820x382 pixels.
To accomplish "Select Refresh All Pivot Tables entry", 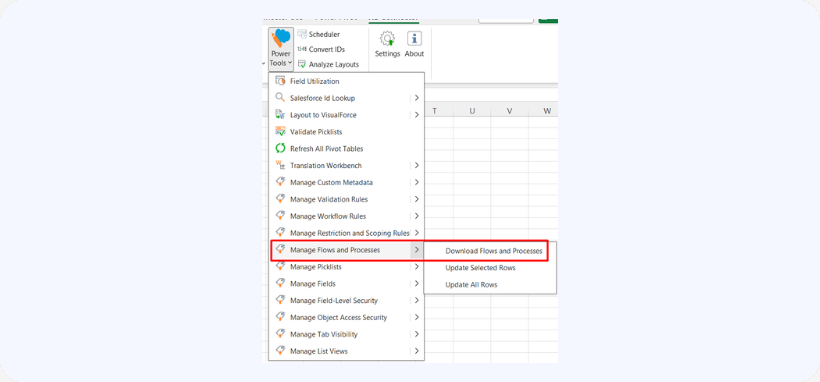I will (x=346, y=149).
